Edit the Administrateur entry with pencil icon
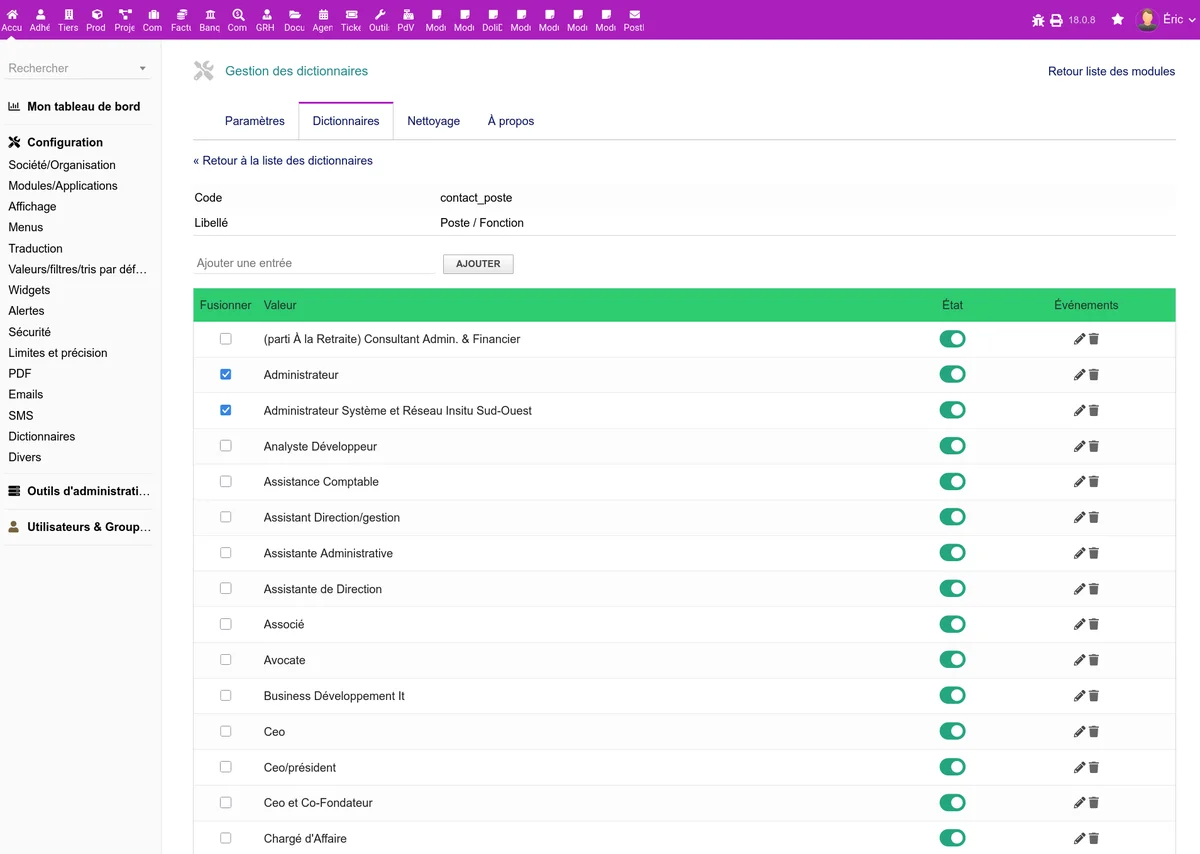This screenshot has height=854, width=1200. point(1079,375)
